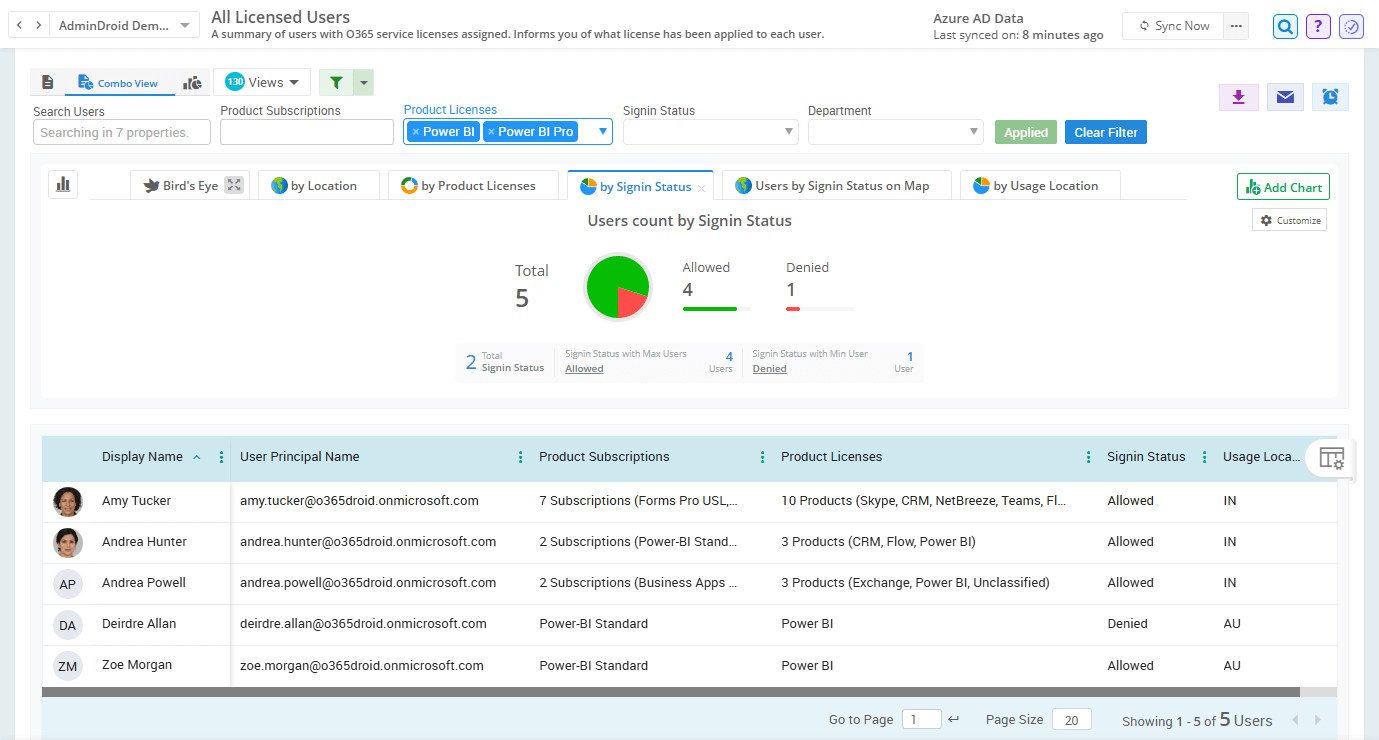Click the Go to Page input field
The width and height of the screenshot is (1379, 740).
(920, 718)
